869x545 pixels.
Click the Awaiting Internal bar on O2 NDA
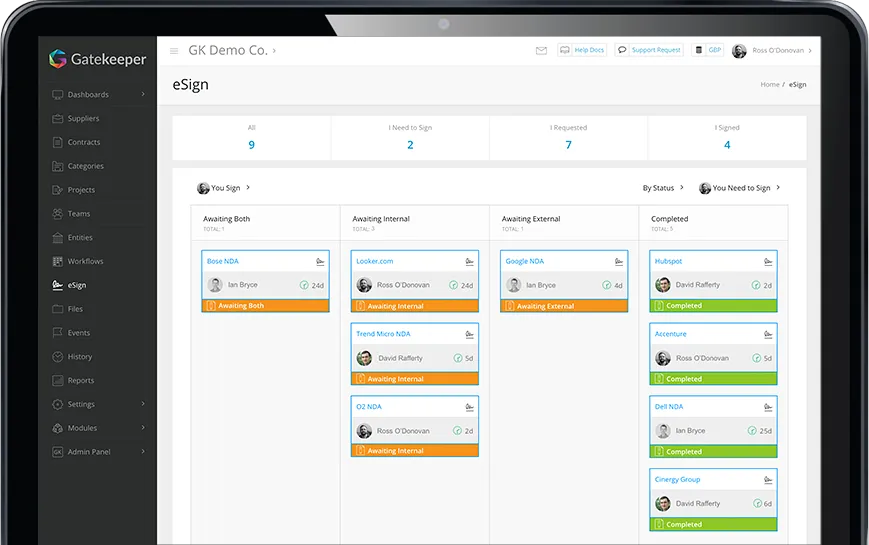pos(415,451)
